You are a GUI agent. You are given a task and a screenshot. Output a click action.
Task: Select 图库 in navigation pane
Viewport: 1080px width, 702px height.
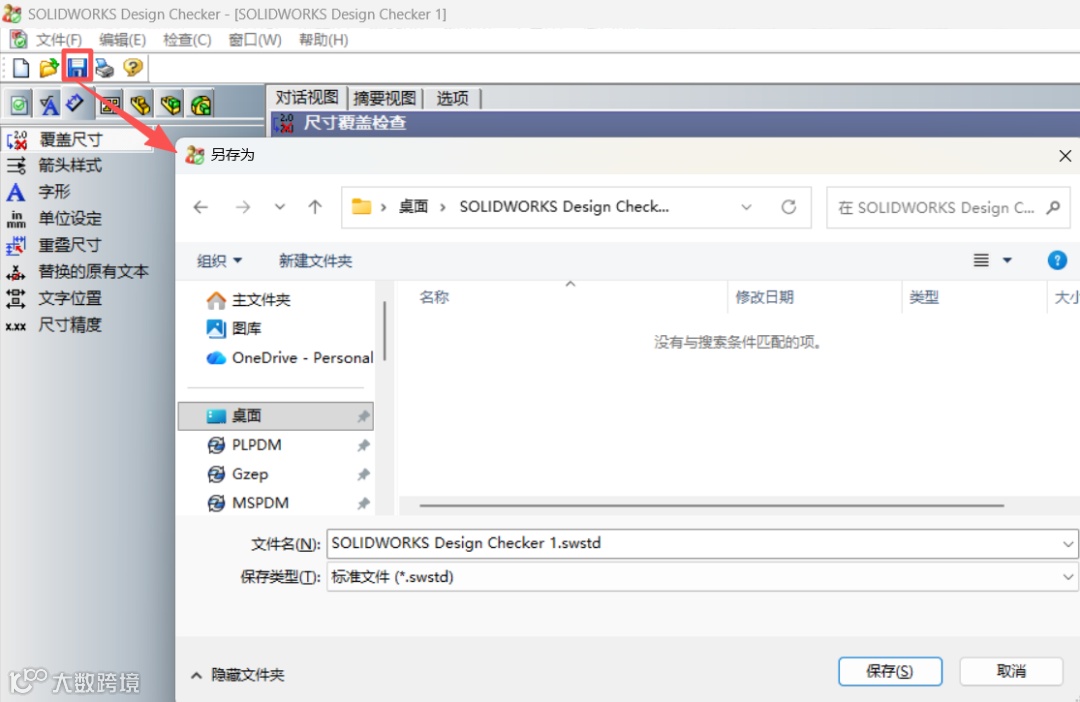coord(234,329)
